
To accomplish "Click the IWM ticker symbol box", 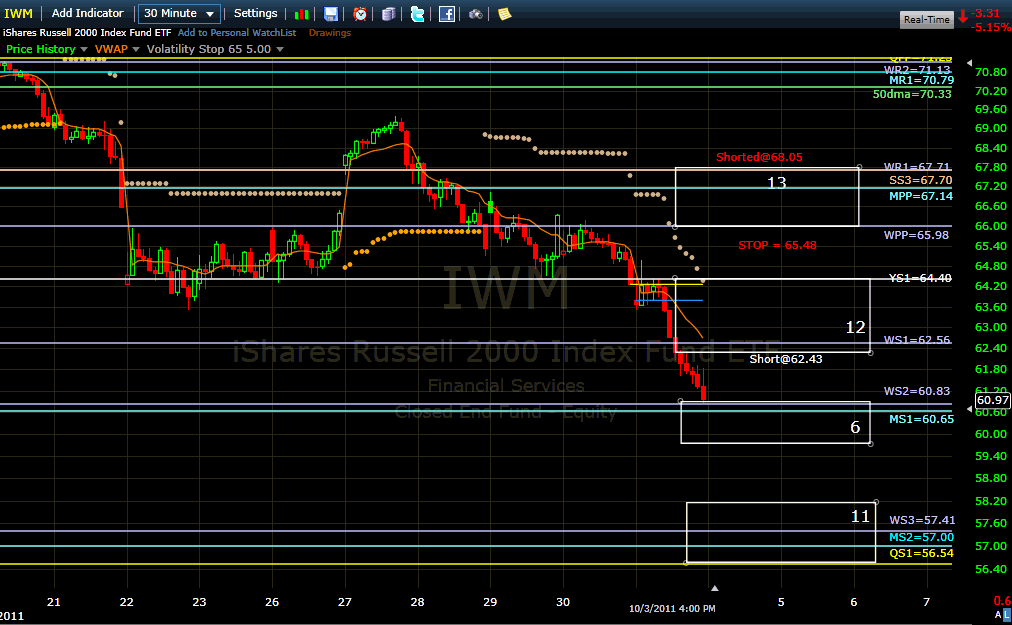I will (19, 14).
